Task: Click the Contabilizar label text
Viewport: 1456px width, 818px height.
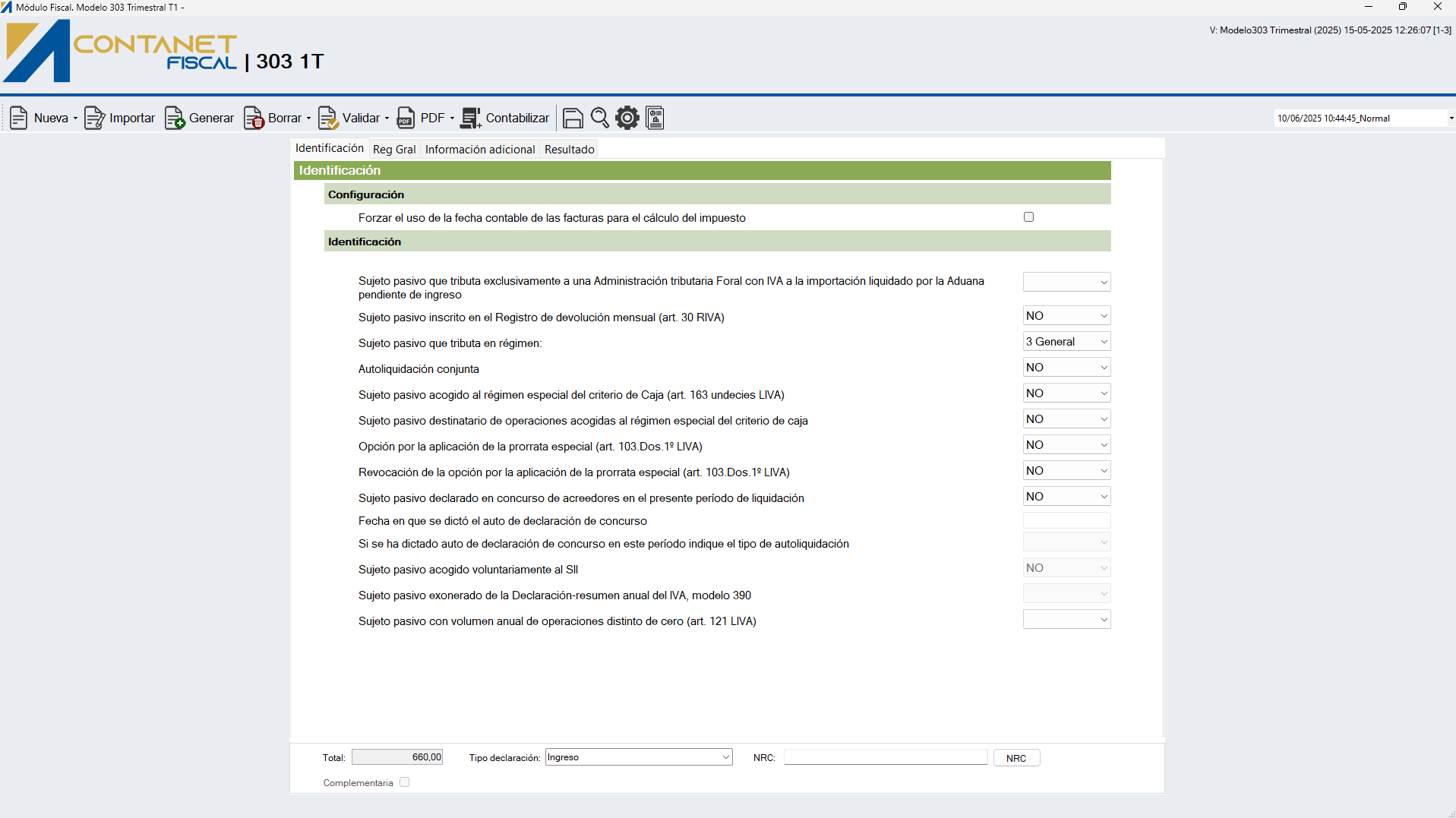Action: pos(517,118)
